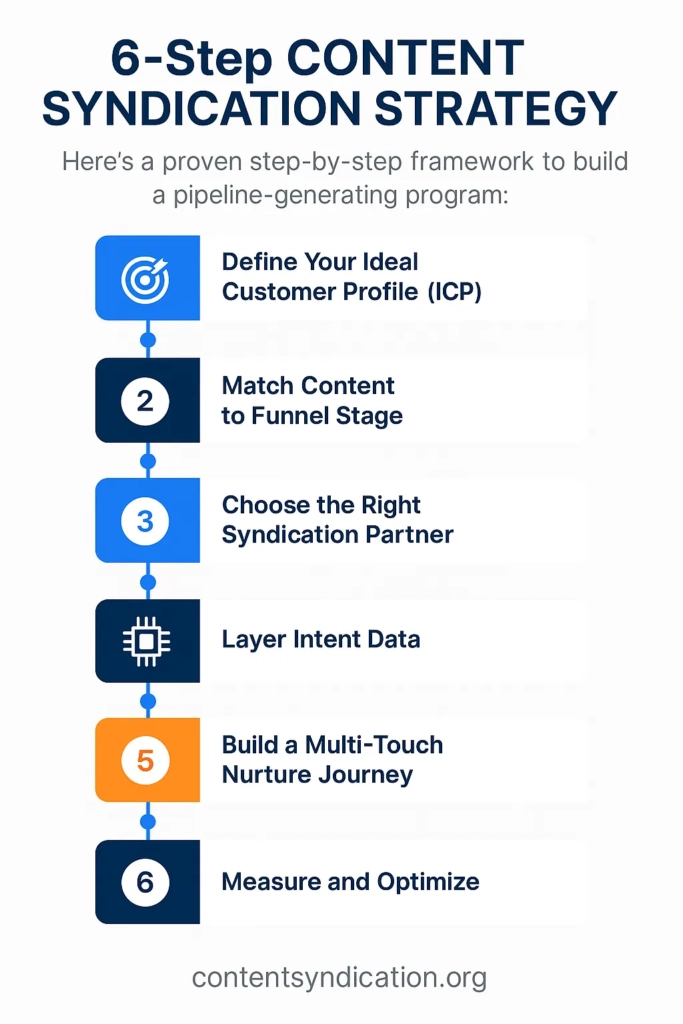Open the contentsyndication.org link in the footer

(x=339, y=977)
